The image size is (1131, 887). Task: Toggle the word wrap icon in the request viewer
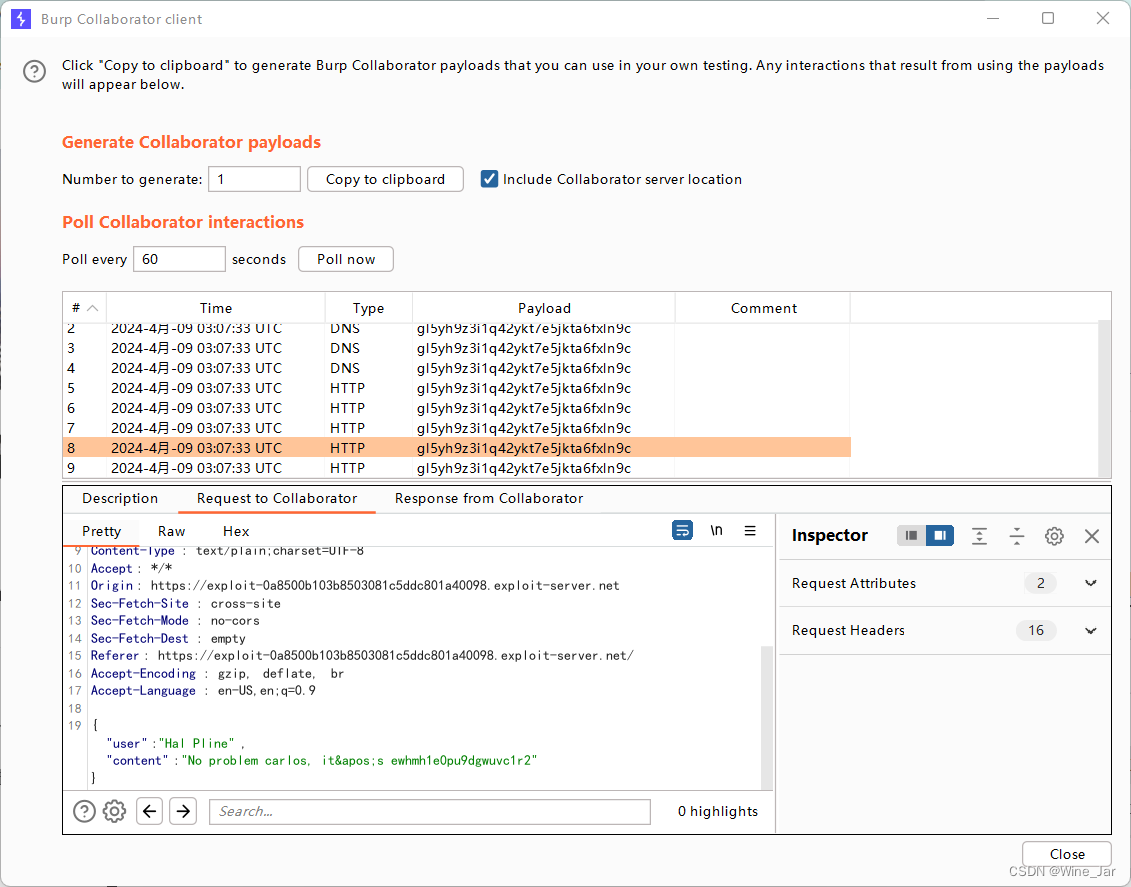[x=682, y=531]
